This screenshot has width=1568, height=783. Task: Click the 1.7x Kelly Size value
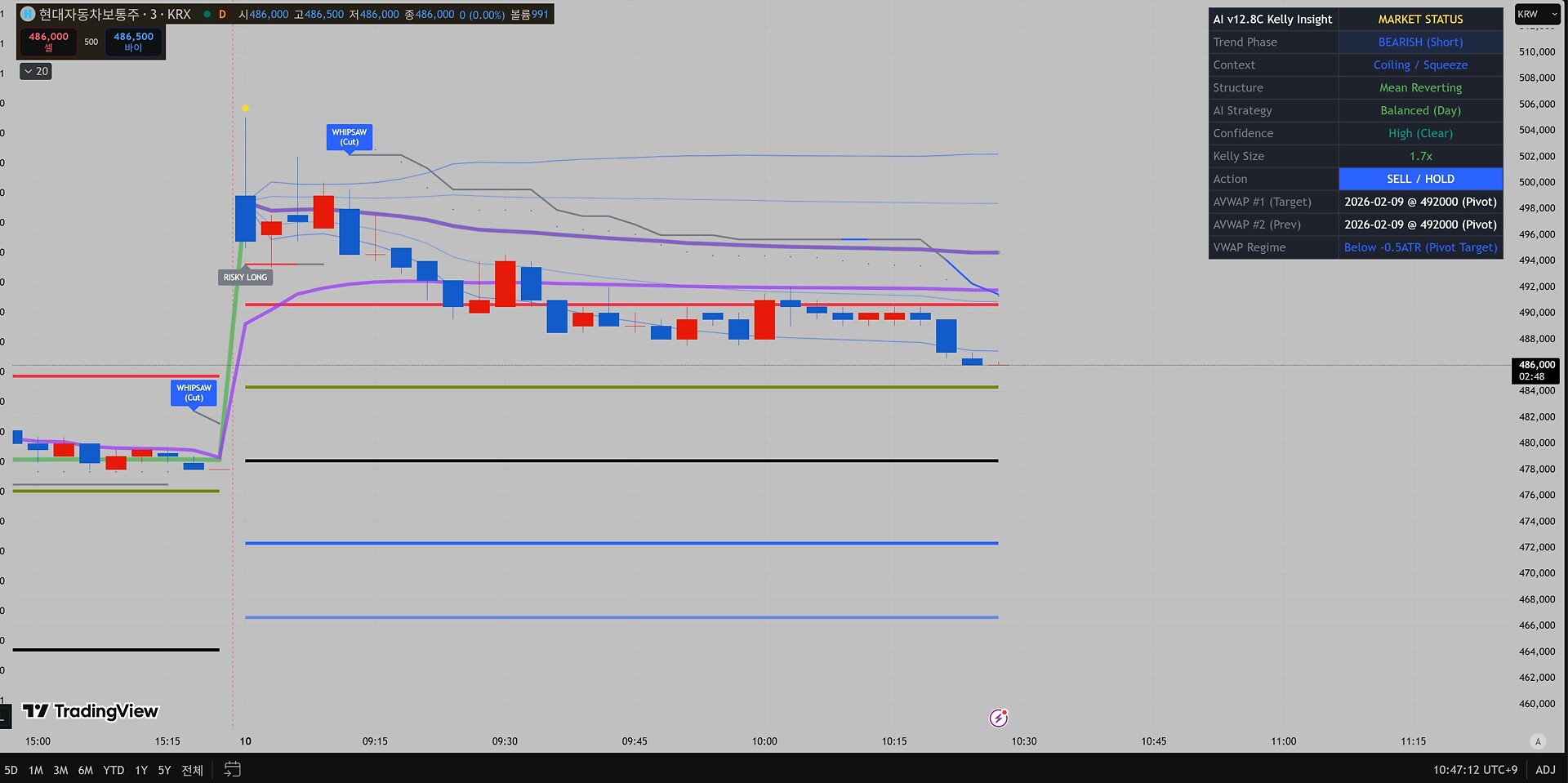tap(1420, 156)
